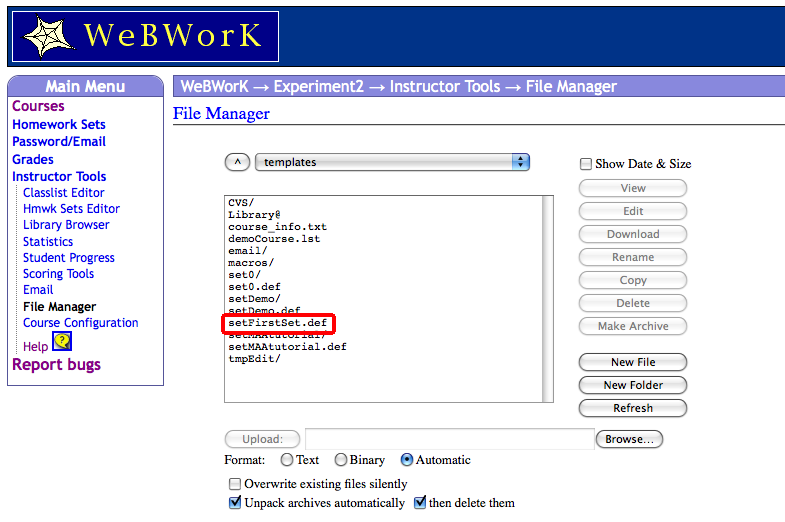Select the Automatic format radio button
Screen dimensions: 785x522
(x=407, y=460)
